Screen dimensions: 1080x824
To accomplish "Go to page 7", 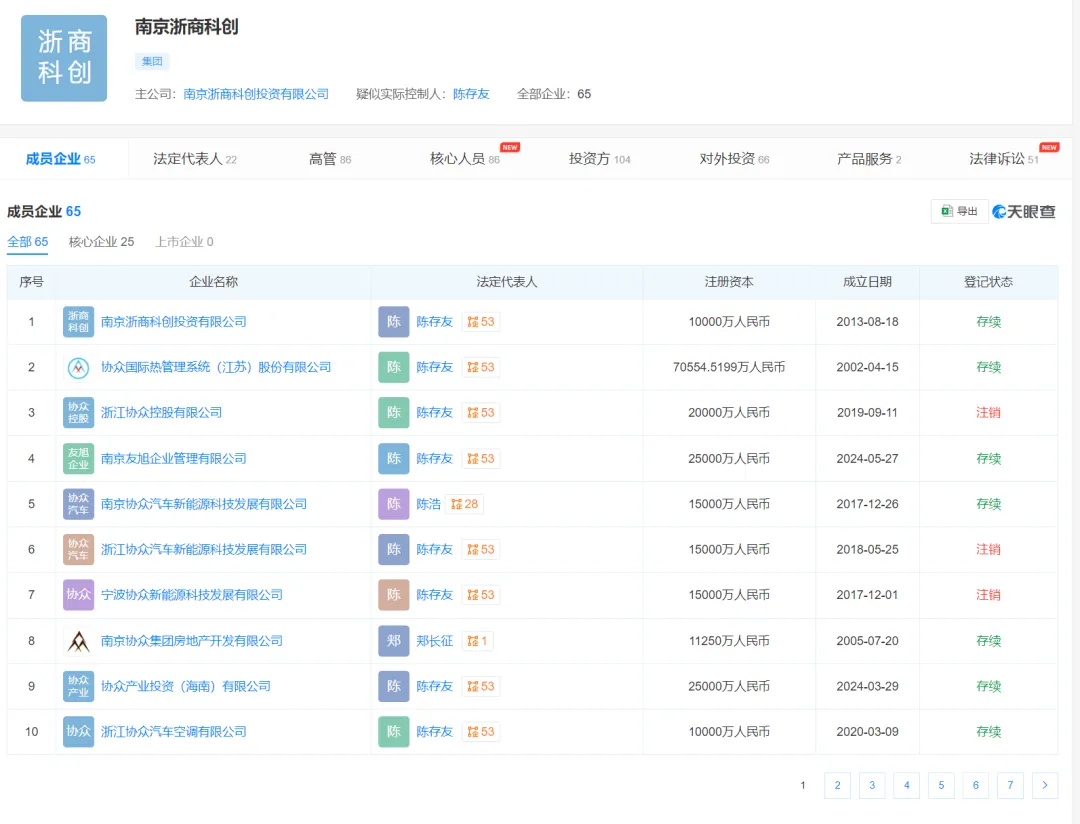I will (x=1010, y=785).
